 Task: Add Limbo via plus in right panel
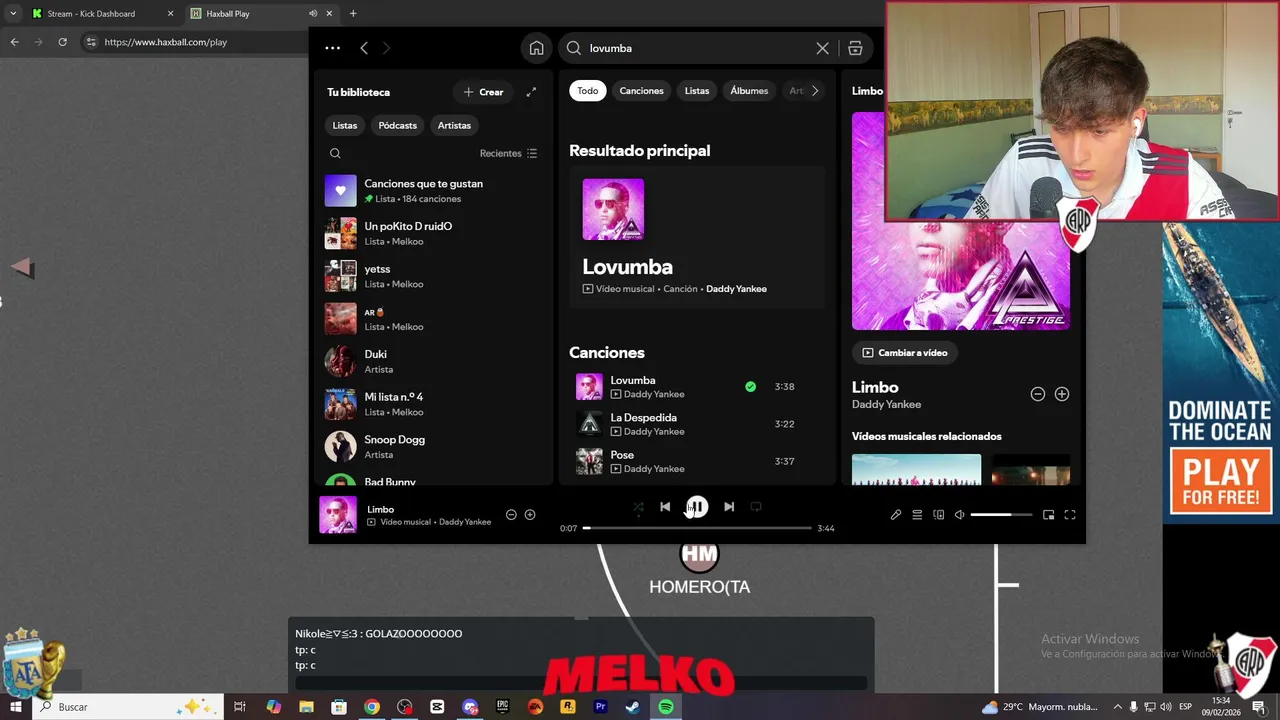[x=1062, y=394]
